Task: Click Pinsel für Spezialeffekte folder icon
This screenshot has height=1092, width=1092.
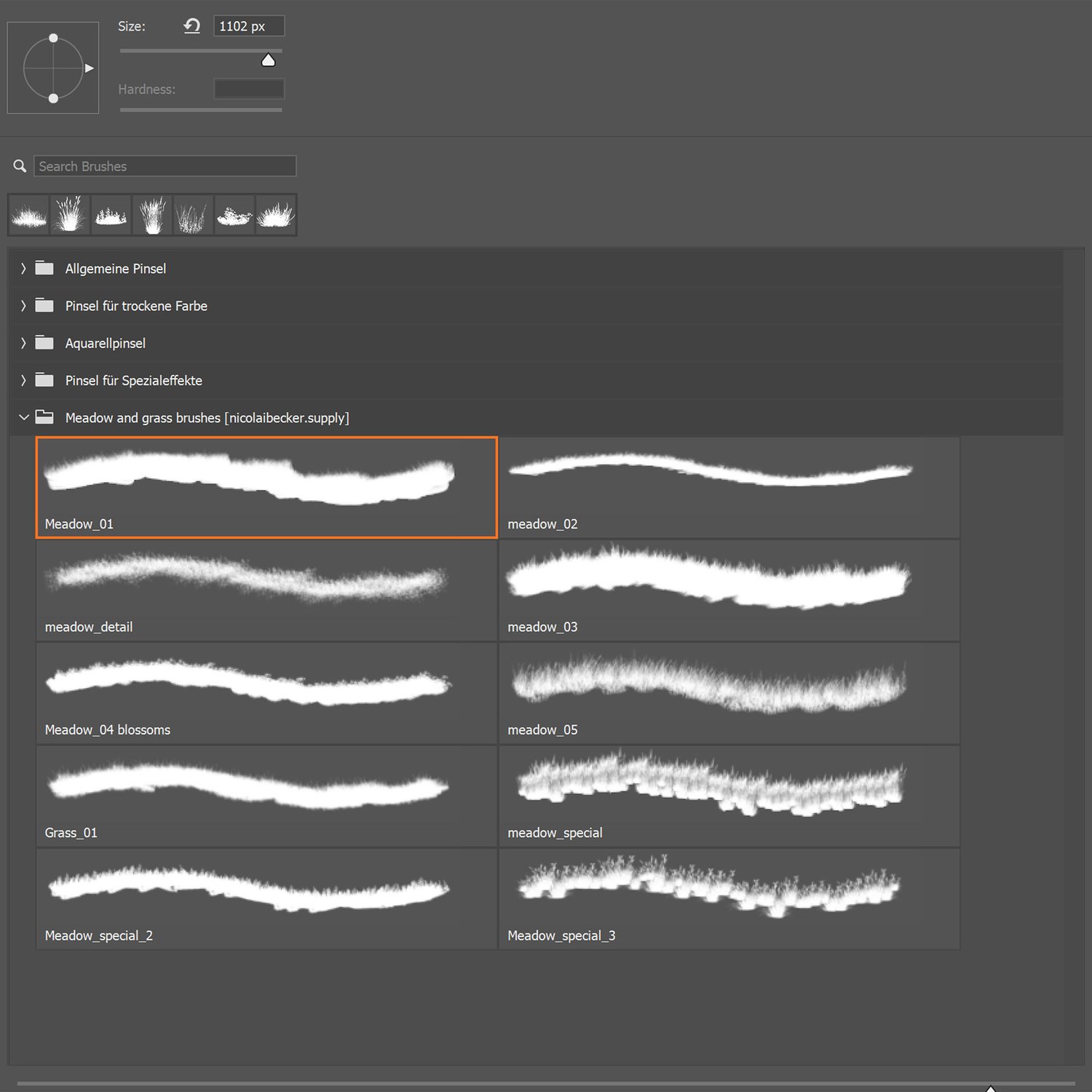Action: 44,379
